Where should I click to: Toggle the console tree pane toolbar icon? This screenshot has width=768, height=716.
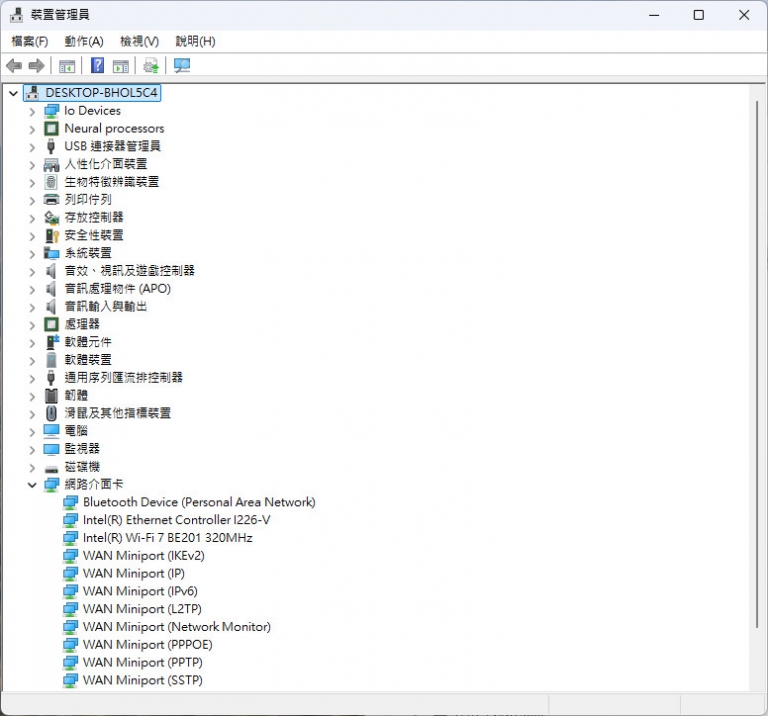point(67,66)
